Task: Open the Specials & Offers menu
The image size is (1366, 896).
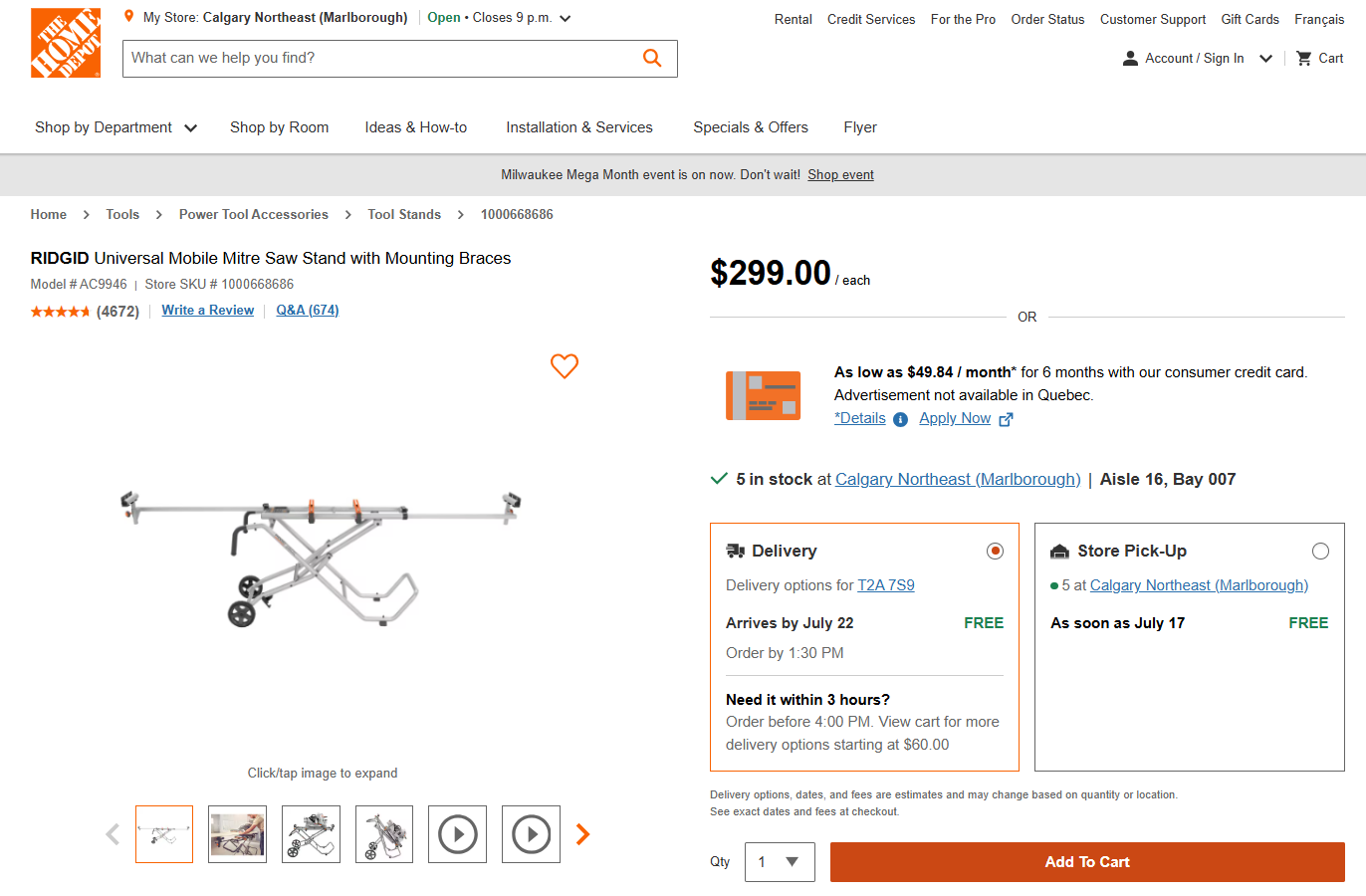Action: point(751,127)
